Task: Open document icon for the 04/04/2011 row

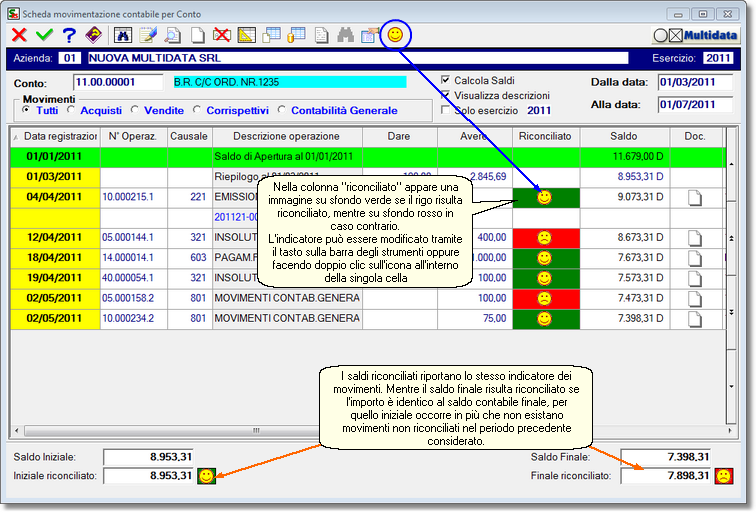Action: [x=695, y=198]
